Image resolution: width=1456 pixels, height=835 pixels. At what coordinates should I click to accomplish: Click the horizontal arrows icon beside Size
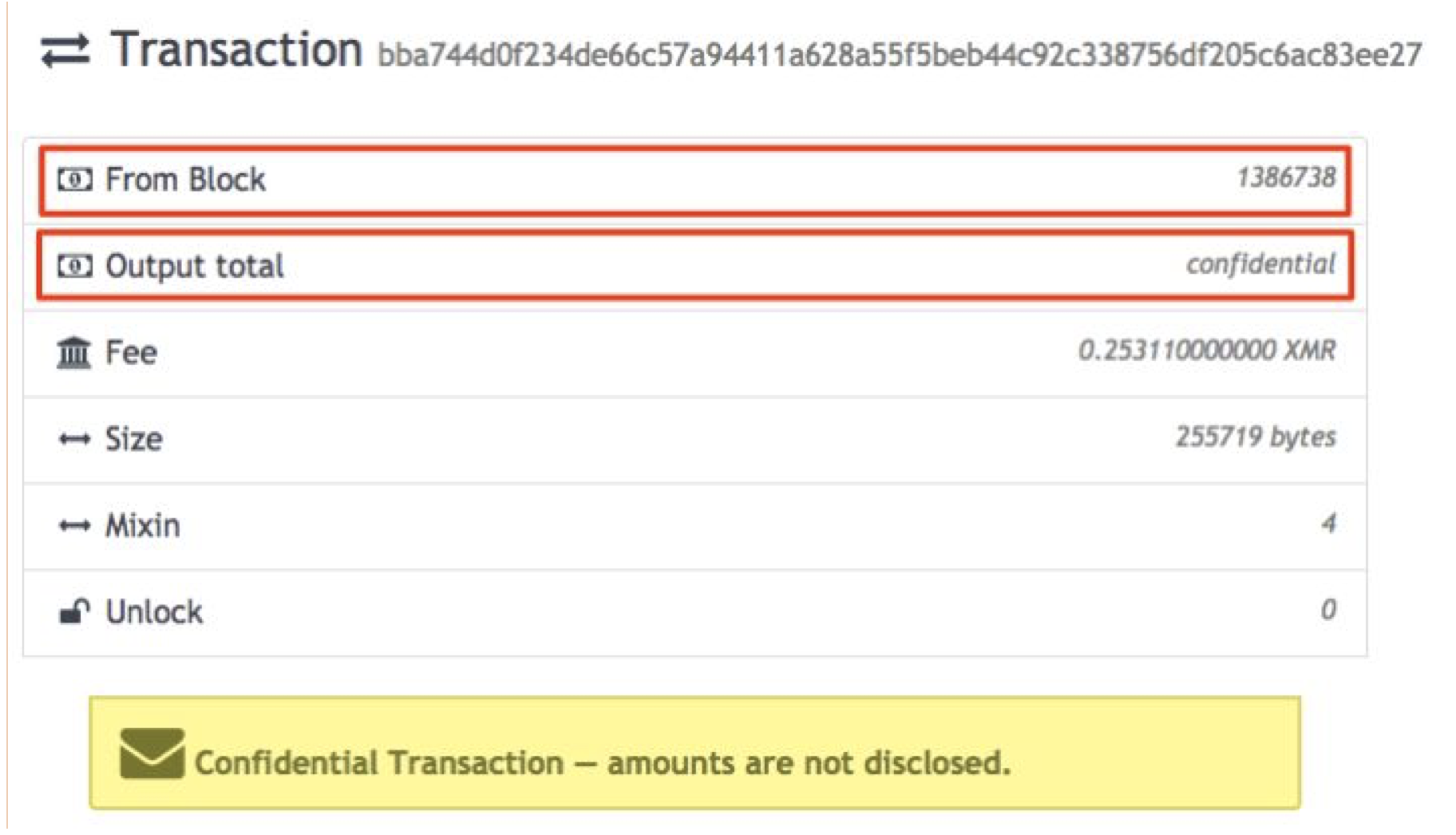click(74, 439)
